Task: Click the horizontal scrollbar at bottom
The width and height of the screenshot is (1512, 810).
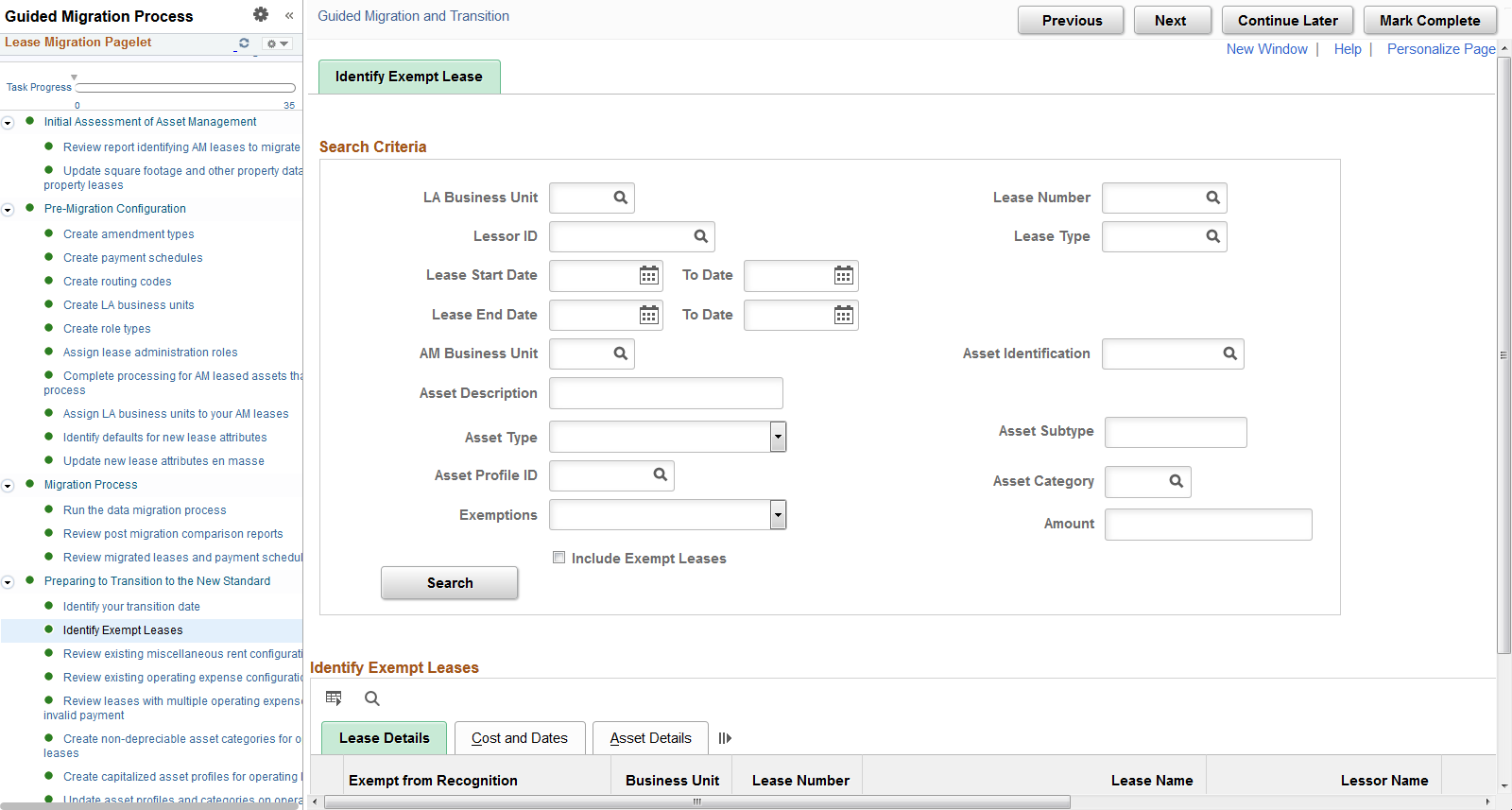Action: pos(697,801)
